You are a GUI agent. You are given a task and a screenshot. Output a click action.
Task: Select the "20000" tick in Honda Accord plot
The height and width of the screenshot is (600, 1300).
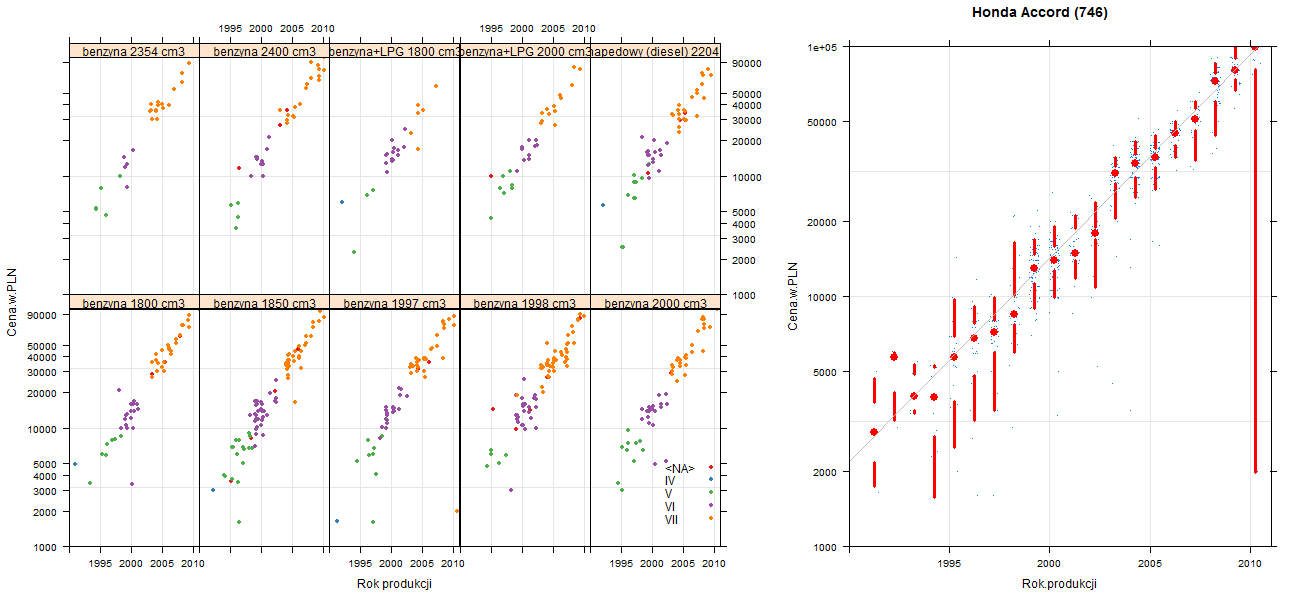click(x=824, y=221)
